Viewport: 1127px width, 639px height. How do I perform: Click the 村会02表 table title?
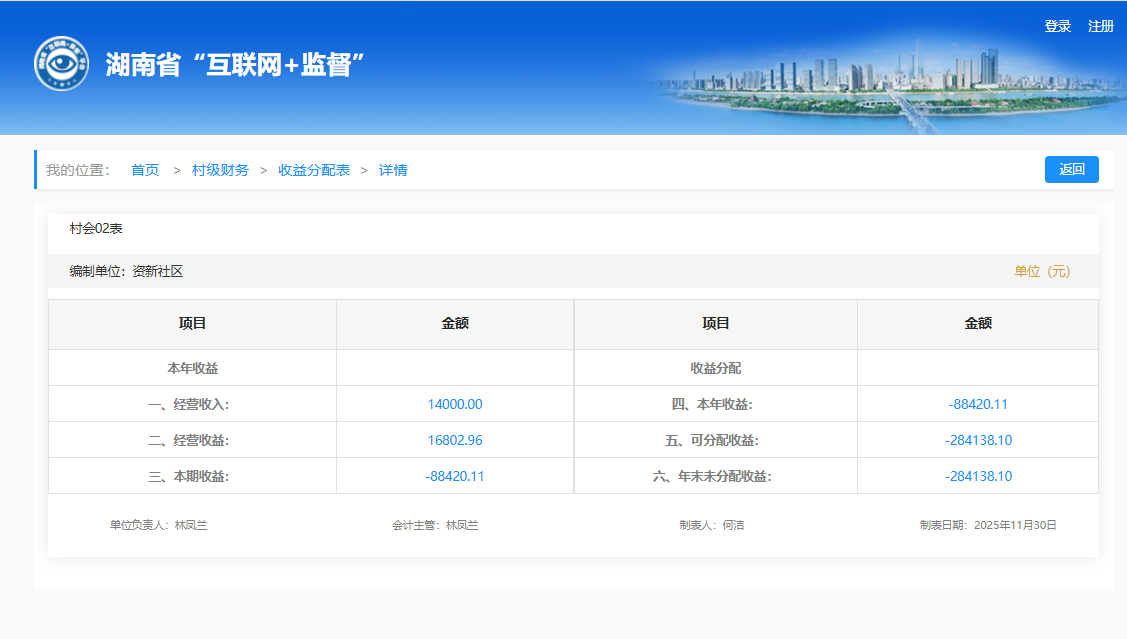click(96, 229)
